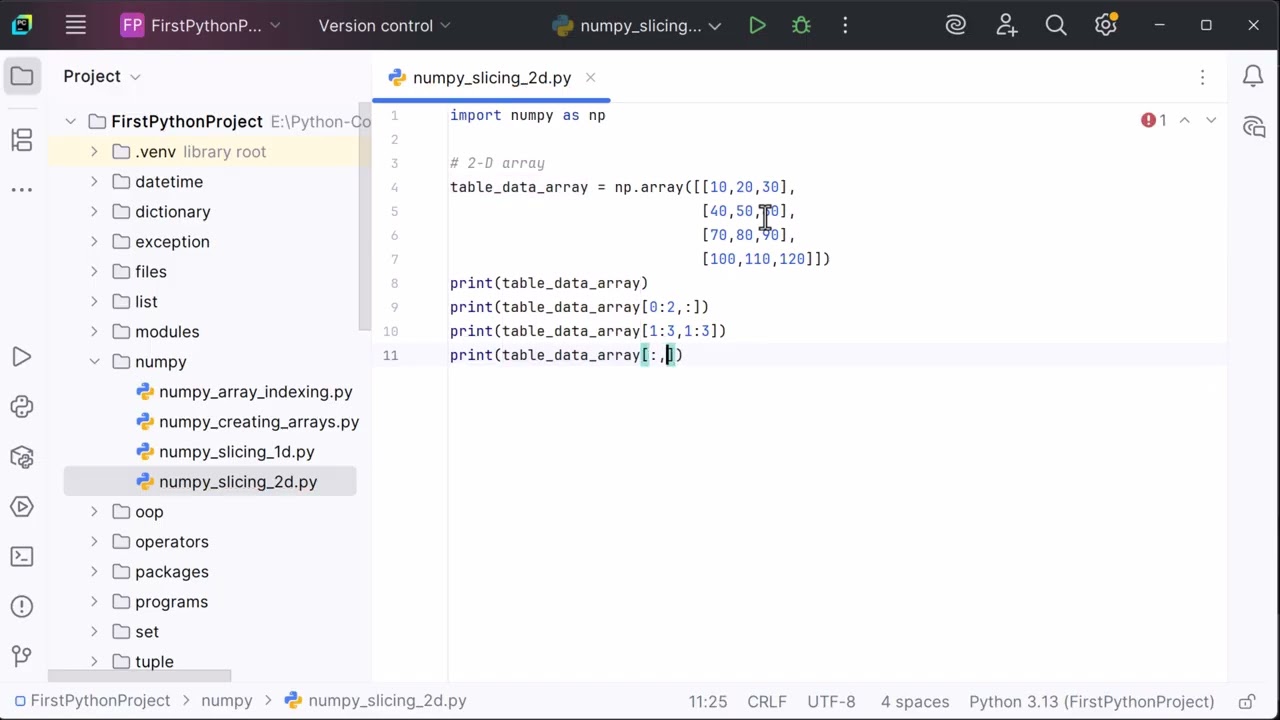Open the main hamburger menu

pyautogui.click(x=76, y=26)
